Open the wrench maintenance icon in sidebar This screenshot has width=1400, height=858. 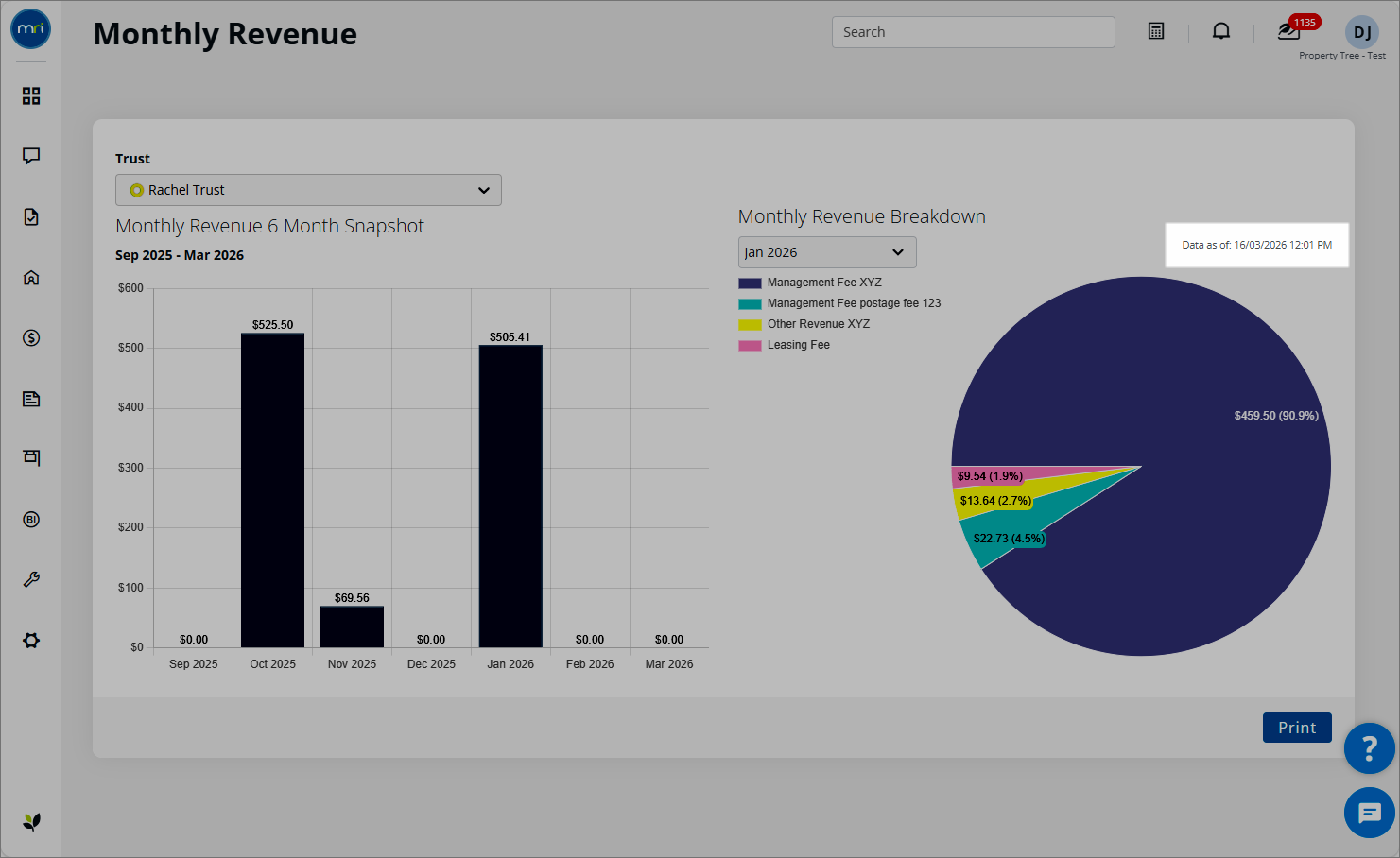[x=31, y=579]
